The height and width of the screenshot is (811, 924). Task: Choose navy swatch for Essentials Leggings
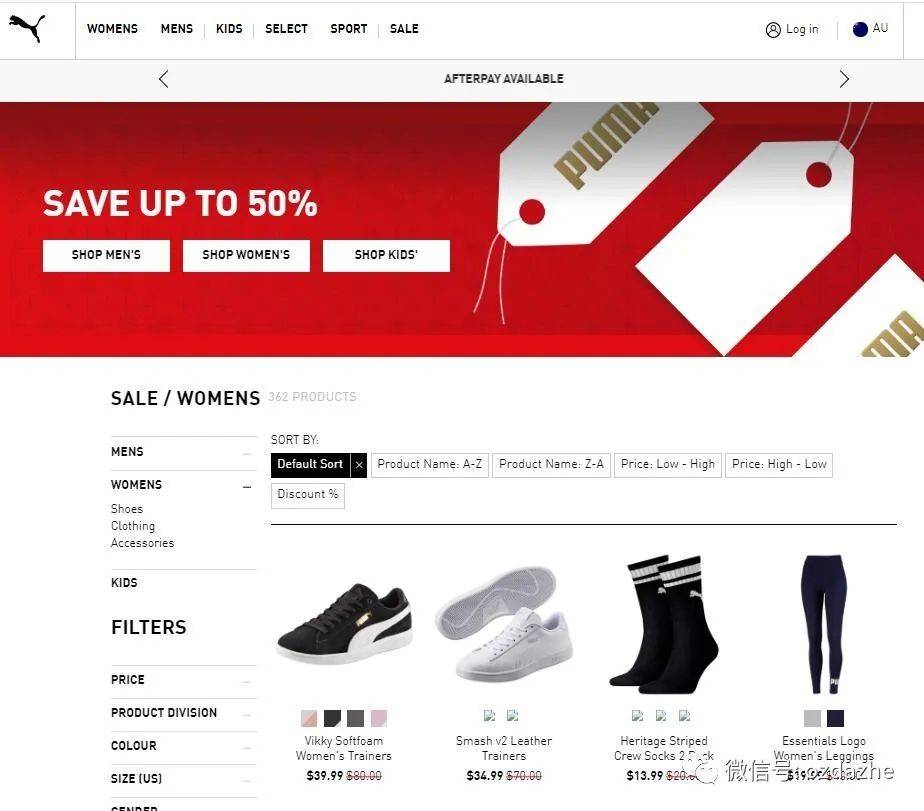pos(835,718)
